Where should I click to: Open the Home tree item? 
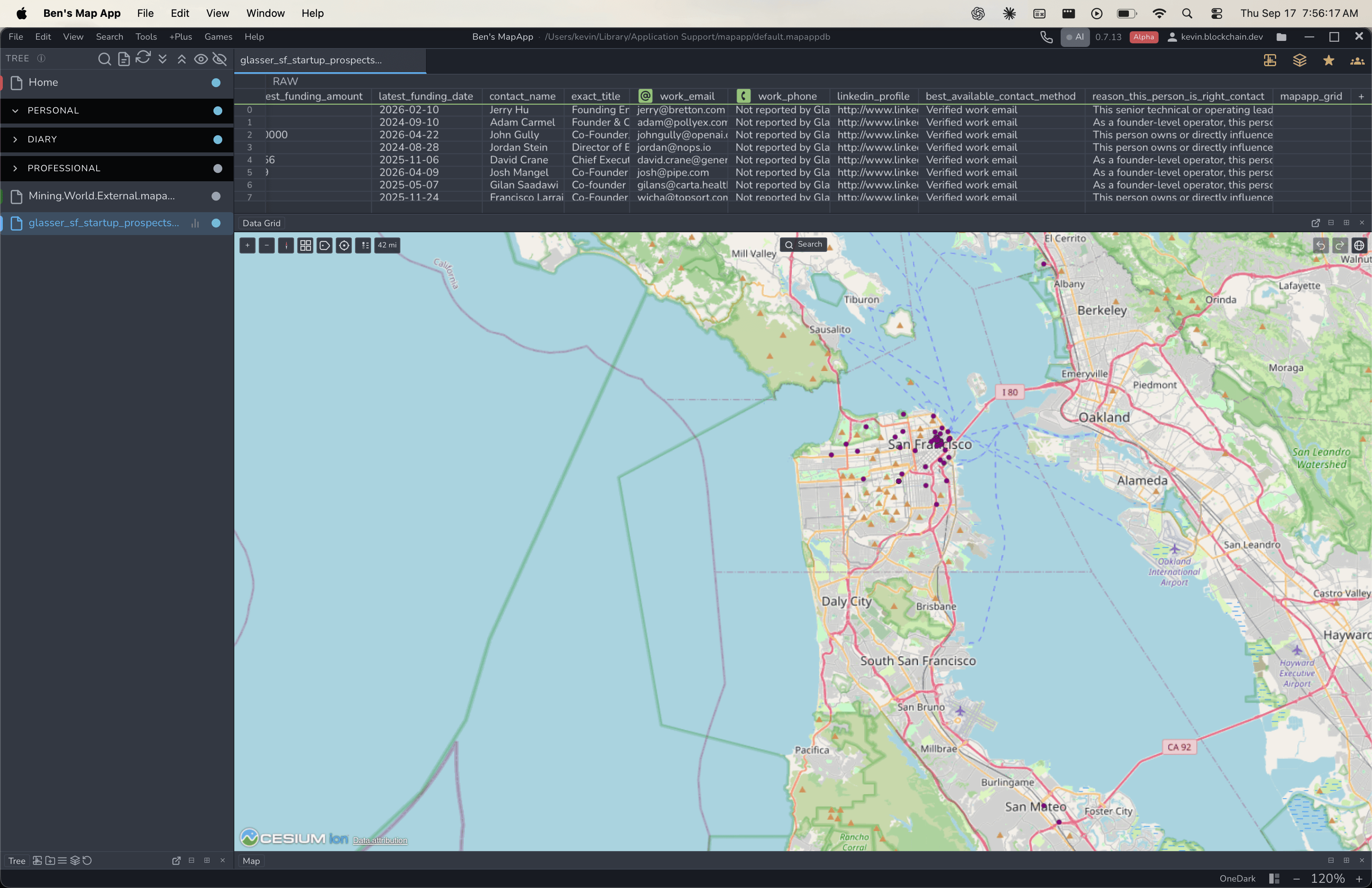(43, 82)
